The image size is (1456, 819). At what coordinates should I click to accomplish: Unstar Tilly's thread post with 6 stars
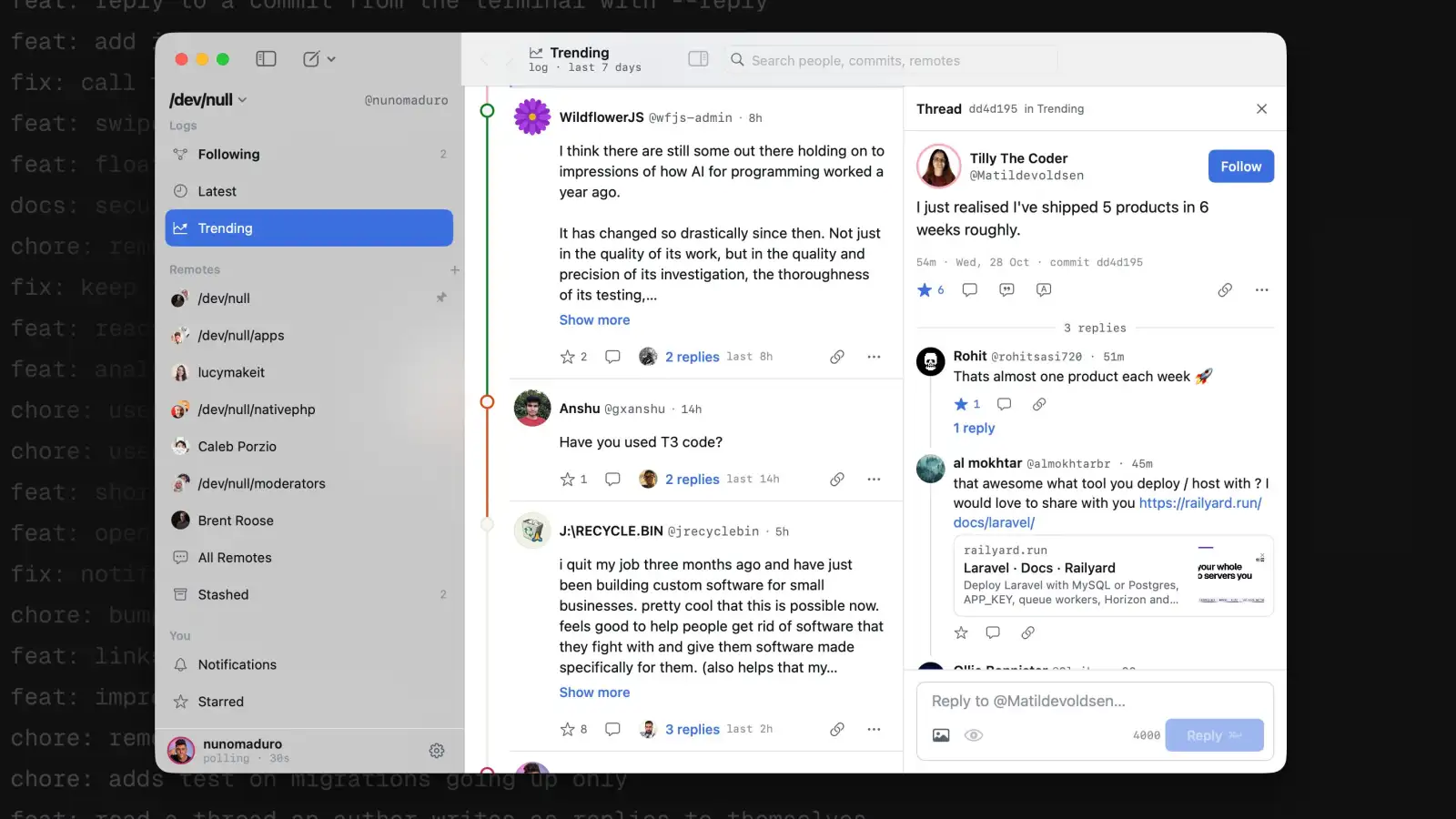[x=925, y=290]
